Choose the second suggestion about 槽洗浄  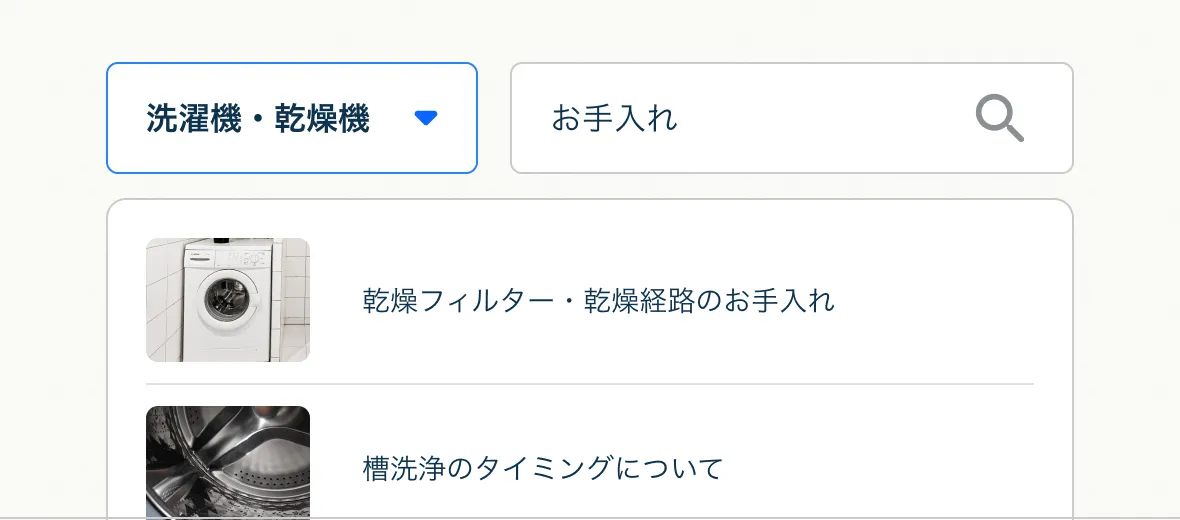[x=590, y=463]
